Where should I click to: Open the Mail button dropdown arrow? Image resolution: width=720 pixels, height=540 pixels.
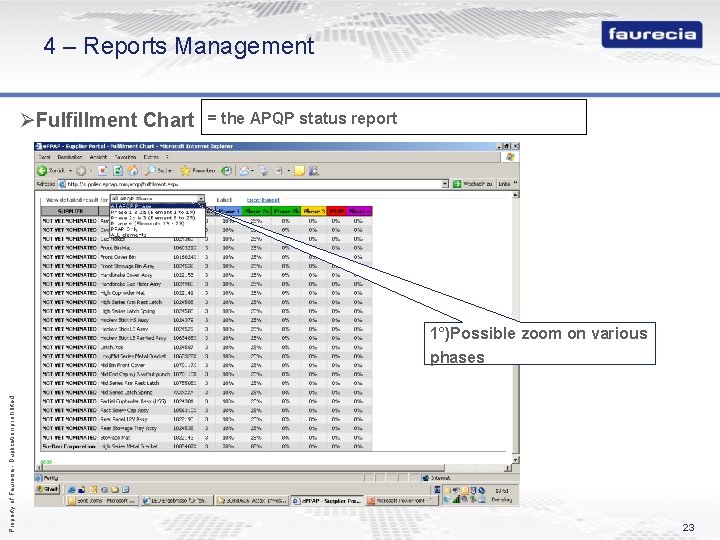(x=253, y=171)
